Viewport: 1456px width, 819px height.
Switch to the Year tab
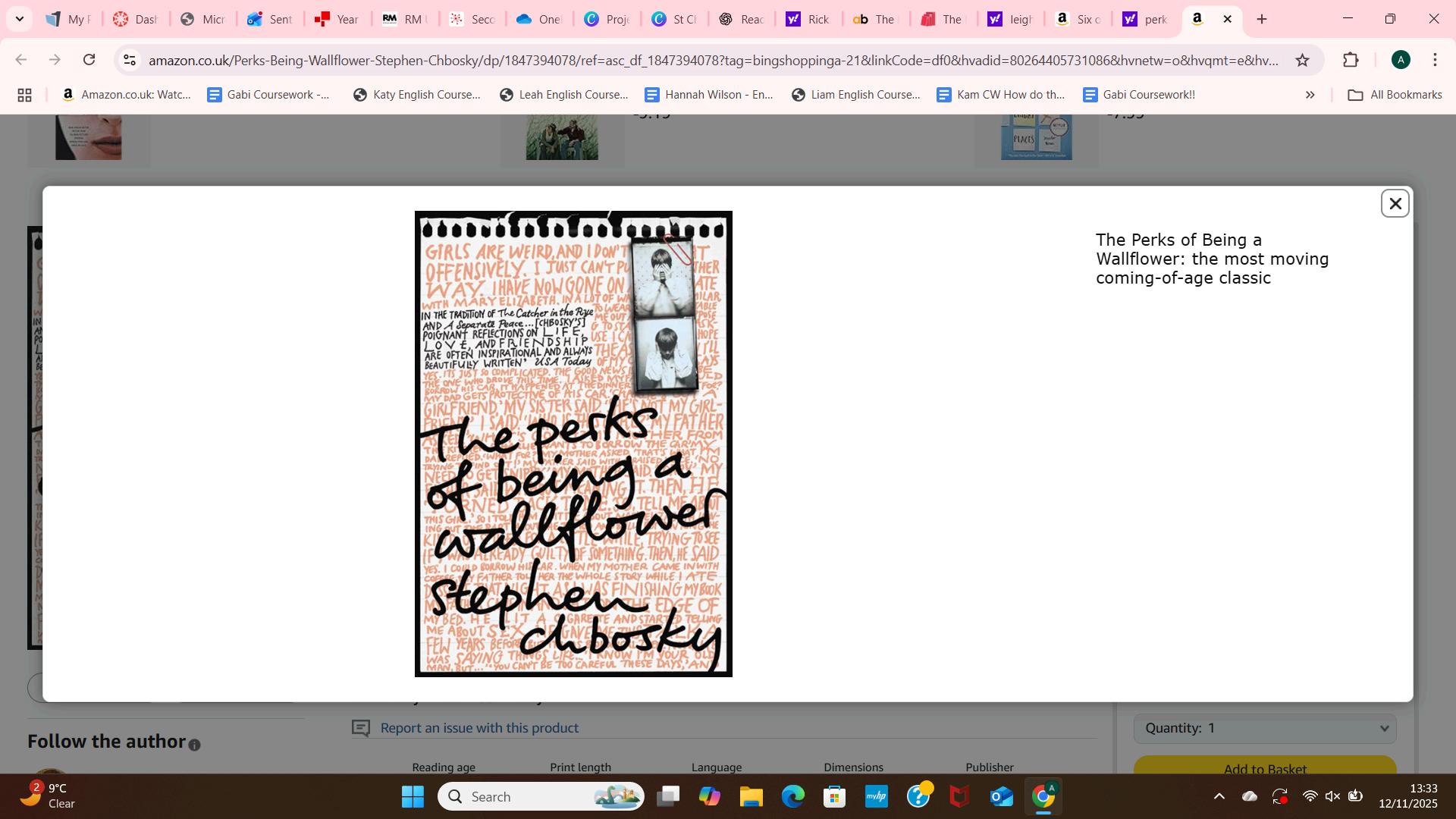(337, 19)
